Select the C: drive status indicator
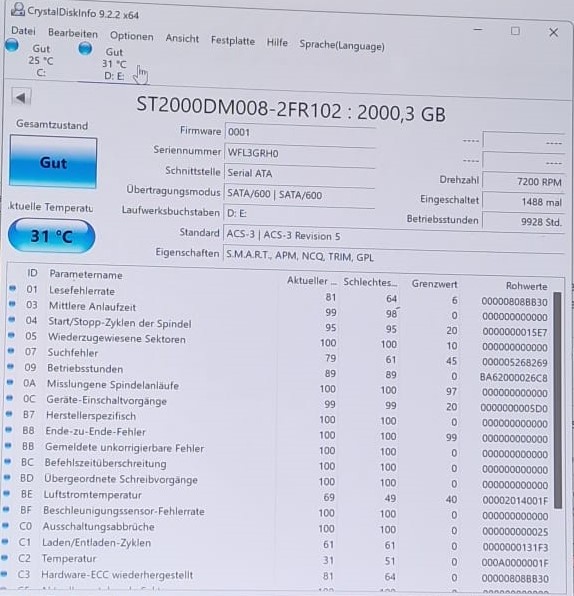This screenshot has width=574, height=596. coord(31,59)
